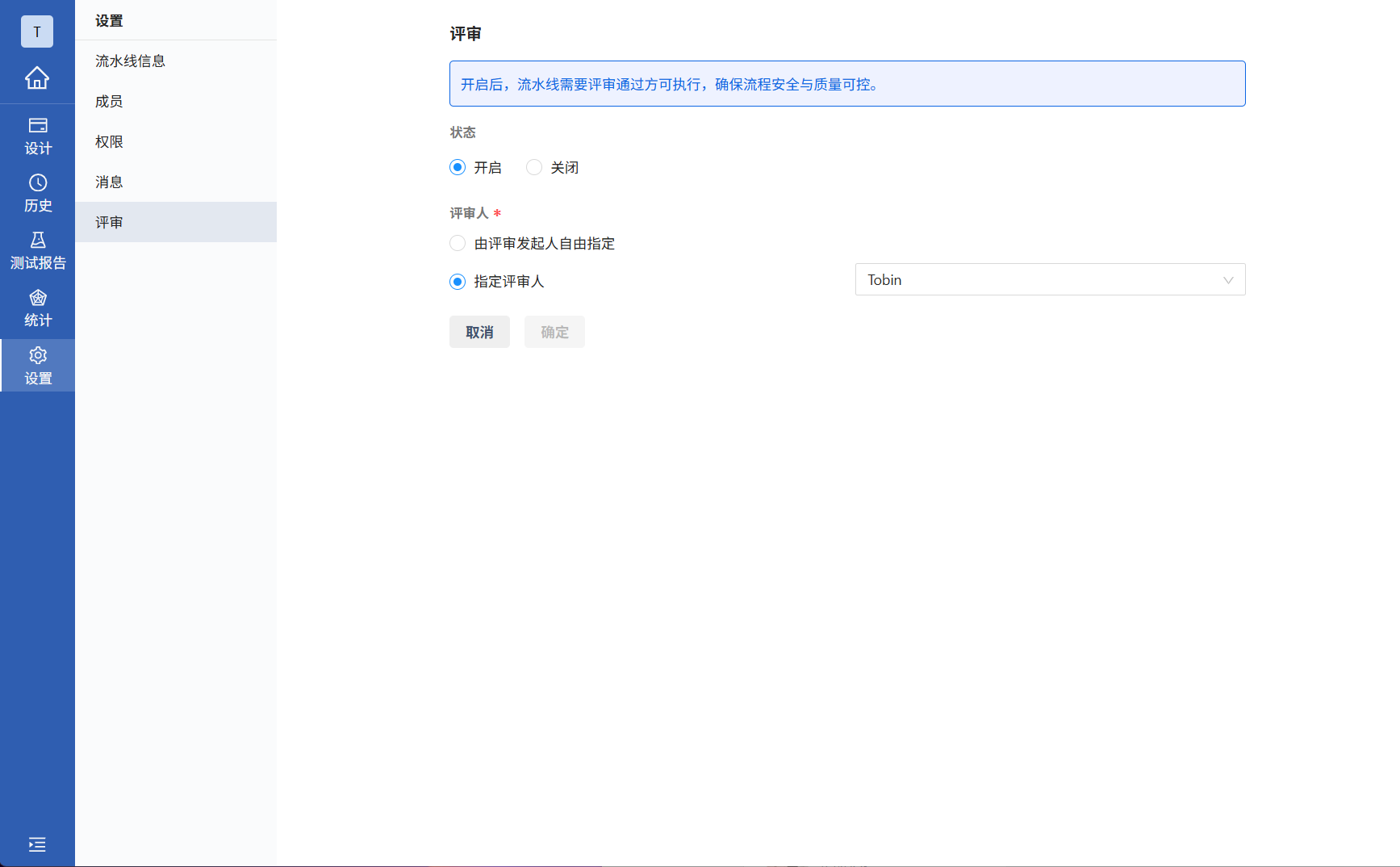Open the Tobin reviewer dropdown
The width and height of the screenshot is (1400, 867).
pyautogui.click(x=1050, y=279)
